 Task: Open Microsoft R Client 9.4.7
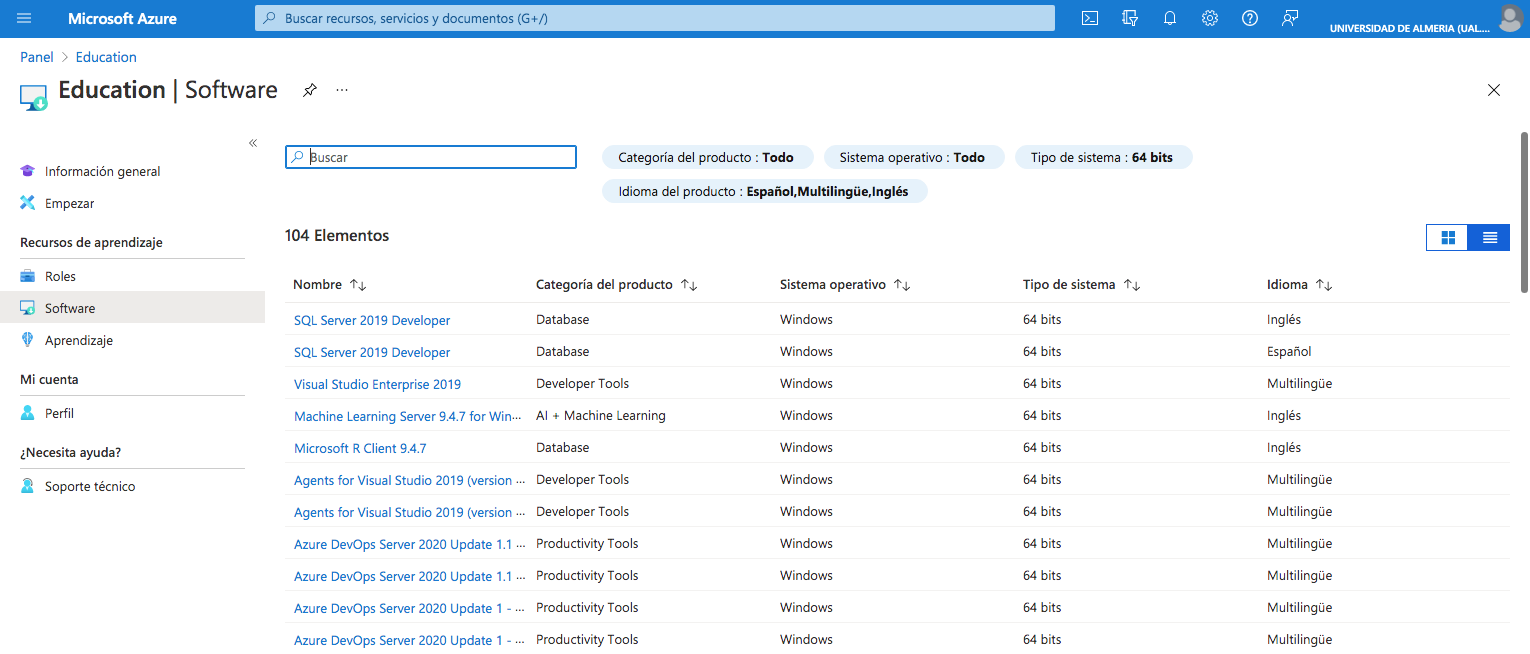360,448
